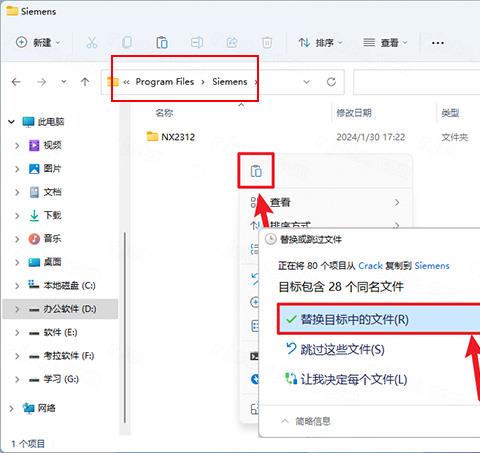
Task: Select Downloads (下载) in sidebar
Action: tap(45, 215)
